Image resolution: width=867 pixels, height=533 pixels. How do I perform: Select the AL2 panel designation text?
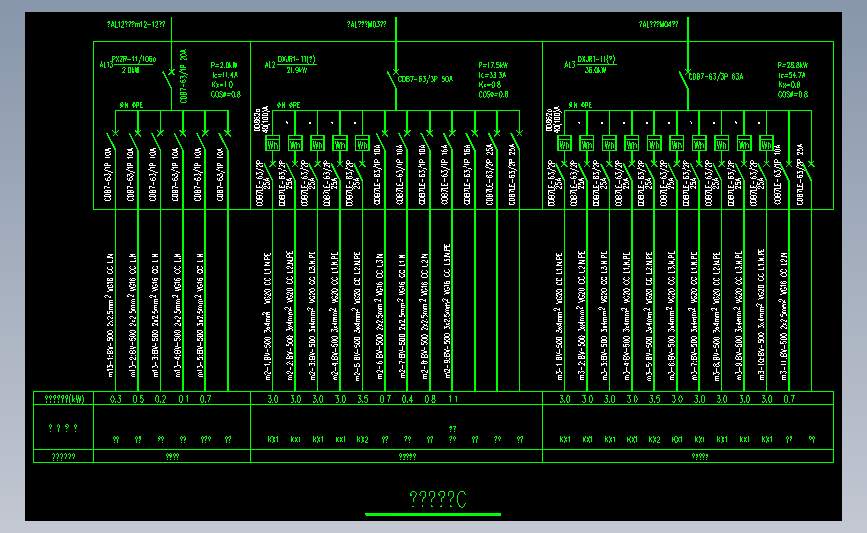[x=270, y=65]
